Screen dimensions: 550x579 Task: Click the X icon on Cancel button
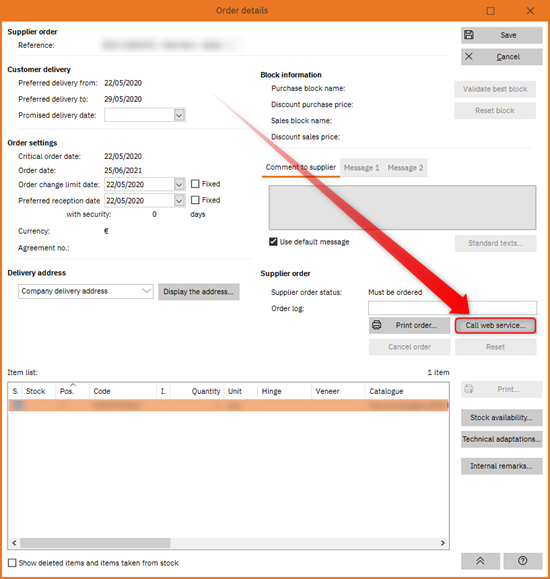(469, 56)
